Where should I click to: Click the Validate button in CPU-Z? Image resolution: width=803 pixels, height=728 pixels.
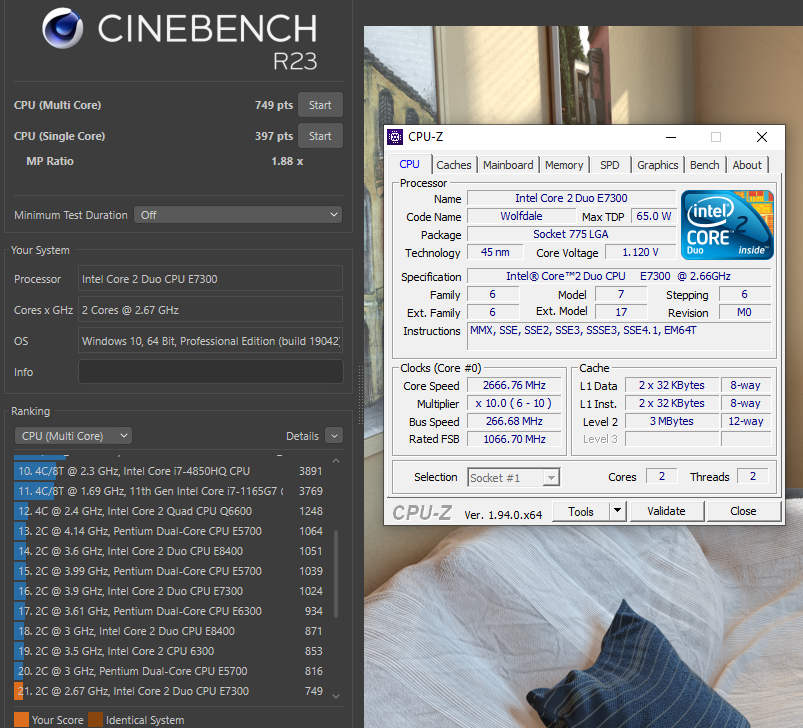click(x=666, y=511)
